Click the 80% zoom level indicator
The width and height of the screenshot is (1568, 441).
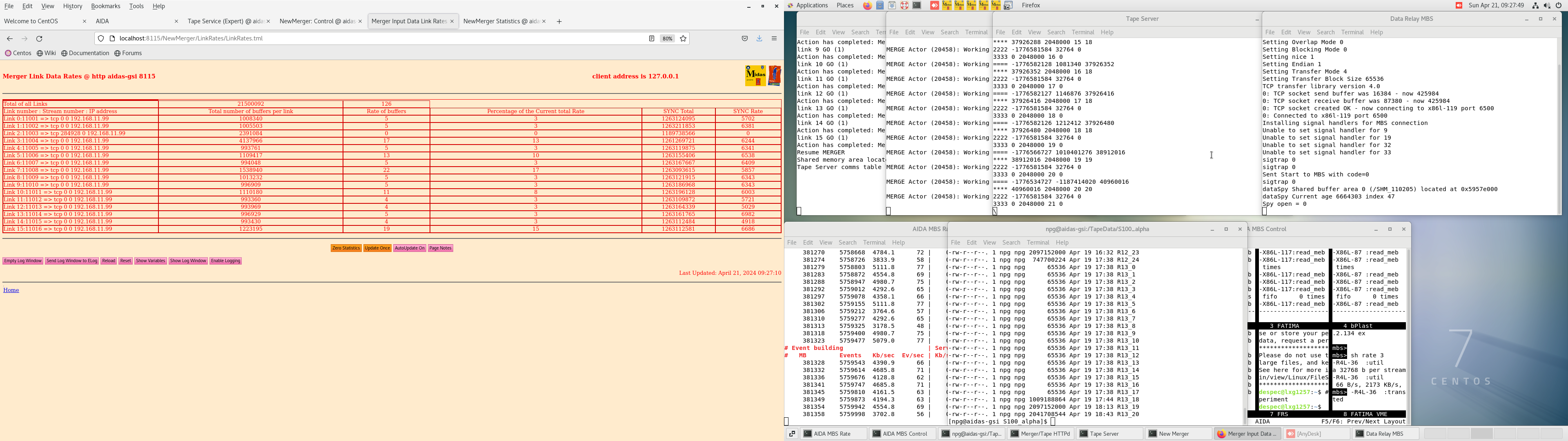pyautogui.click(x=667, y=38)
